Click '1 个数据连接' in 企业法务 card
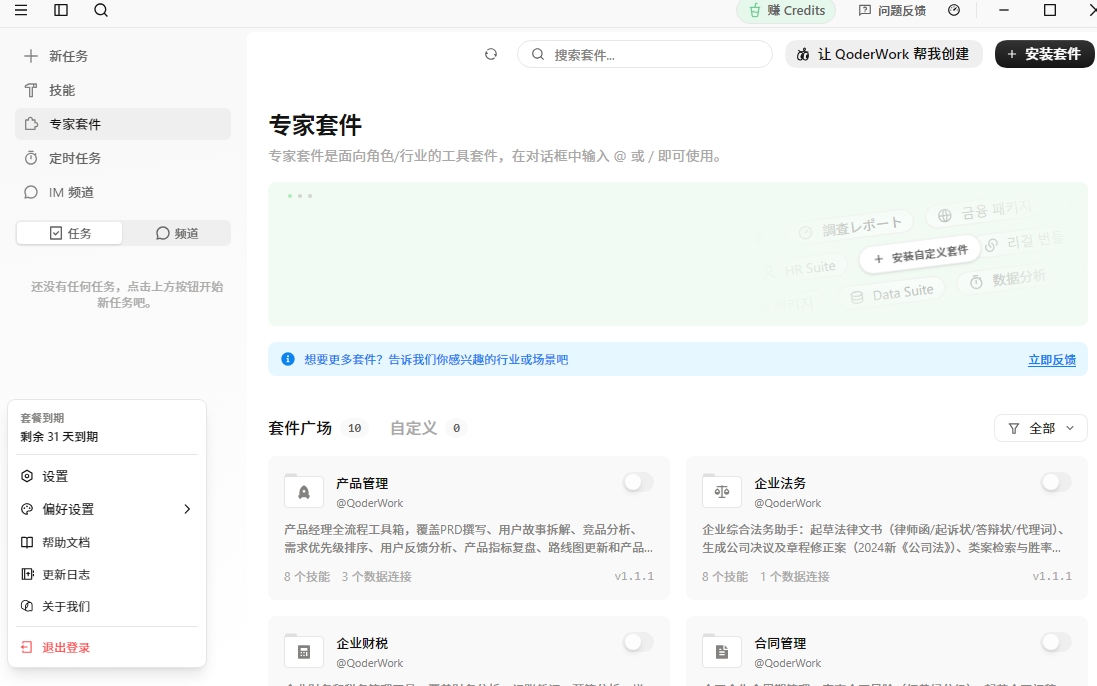Image resolution: width=1097 pixels, height=686 pixels. click(x=795, y=576)
